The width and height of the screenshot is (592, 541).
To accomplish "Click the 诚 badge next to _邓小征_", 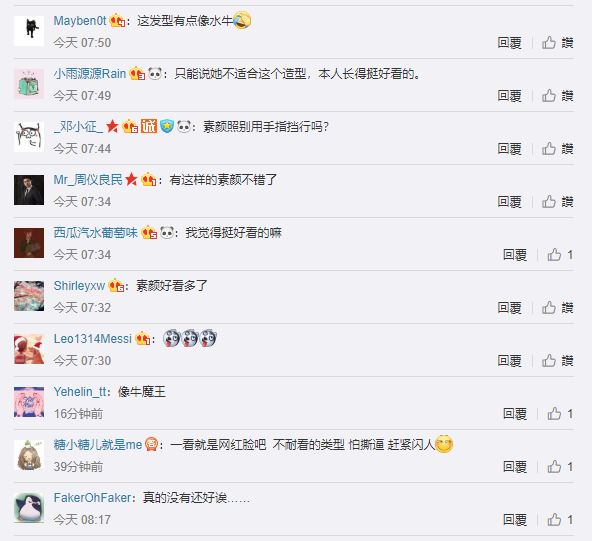I will tap(149, 126).
